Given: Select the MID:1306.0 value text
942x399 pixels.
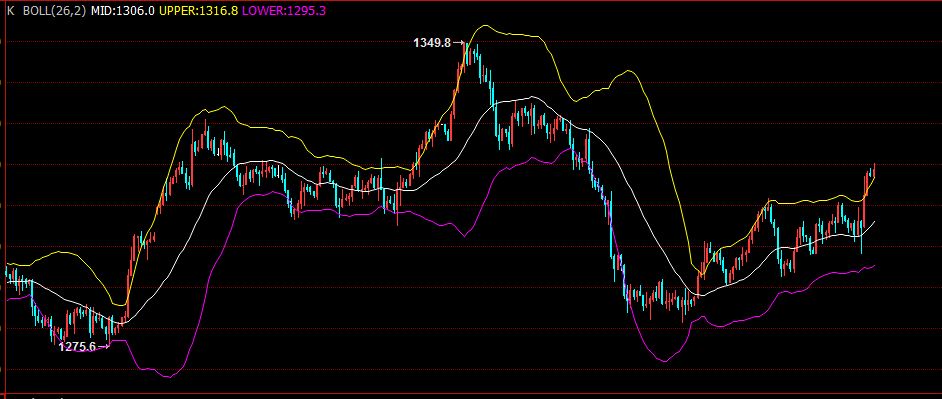Looking at the screenshot, I should pyautogui.click(x=123, y=11).
